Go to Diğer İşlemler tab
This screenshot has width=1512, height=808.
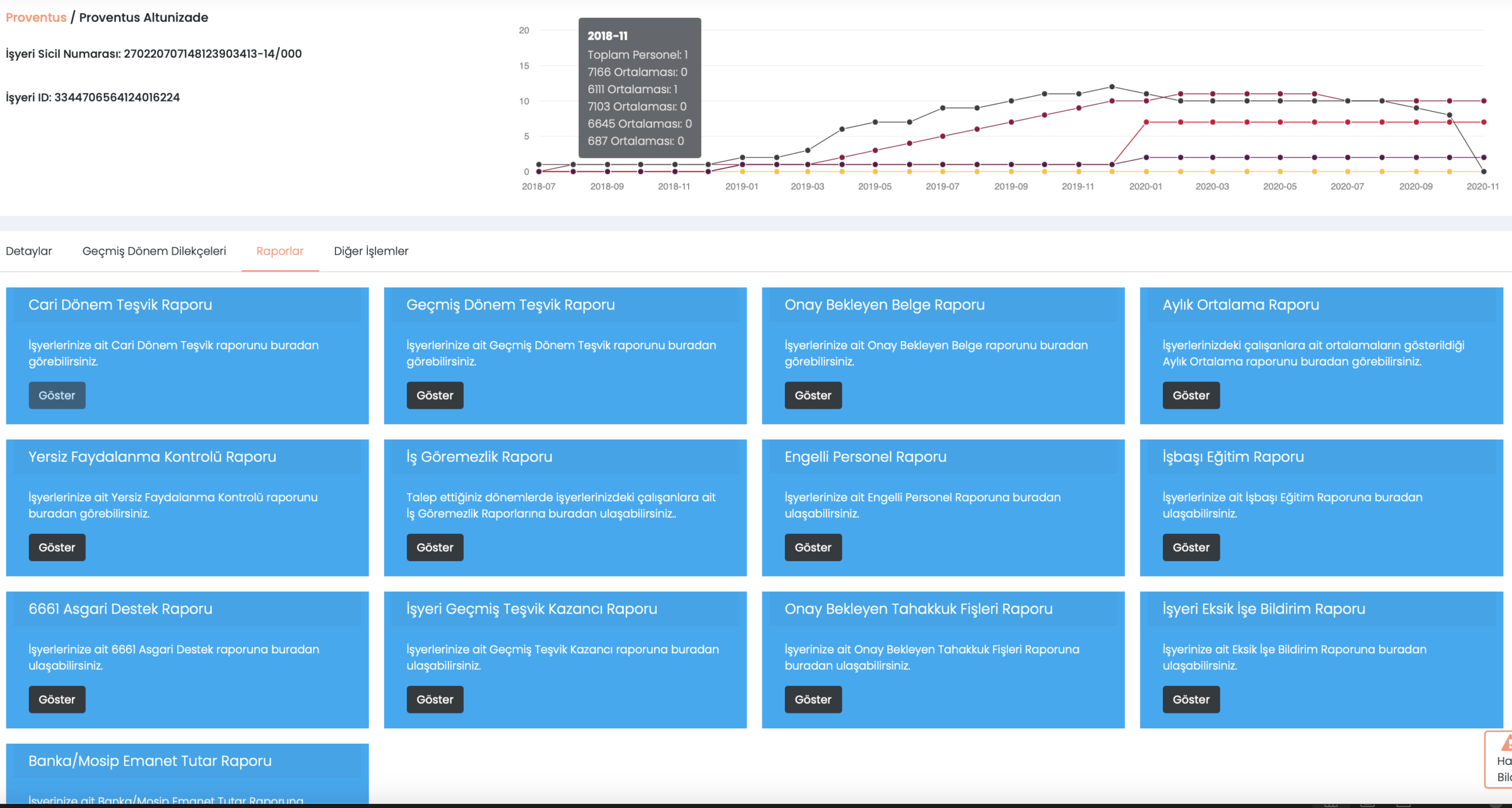click(371, 251)
